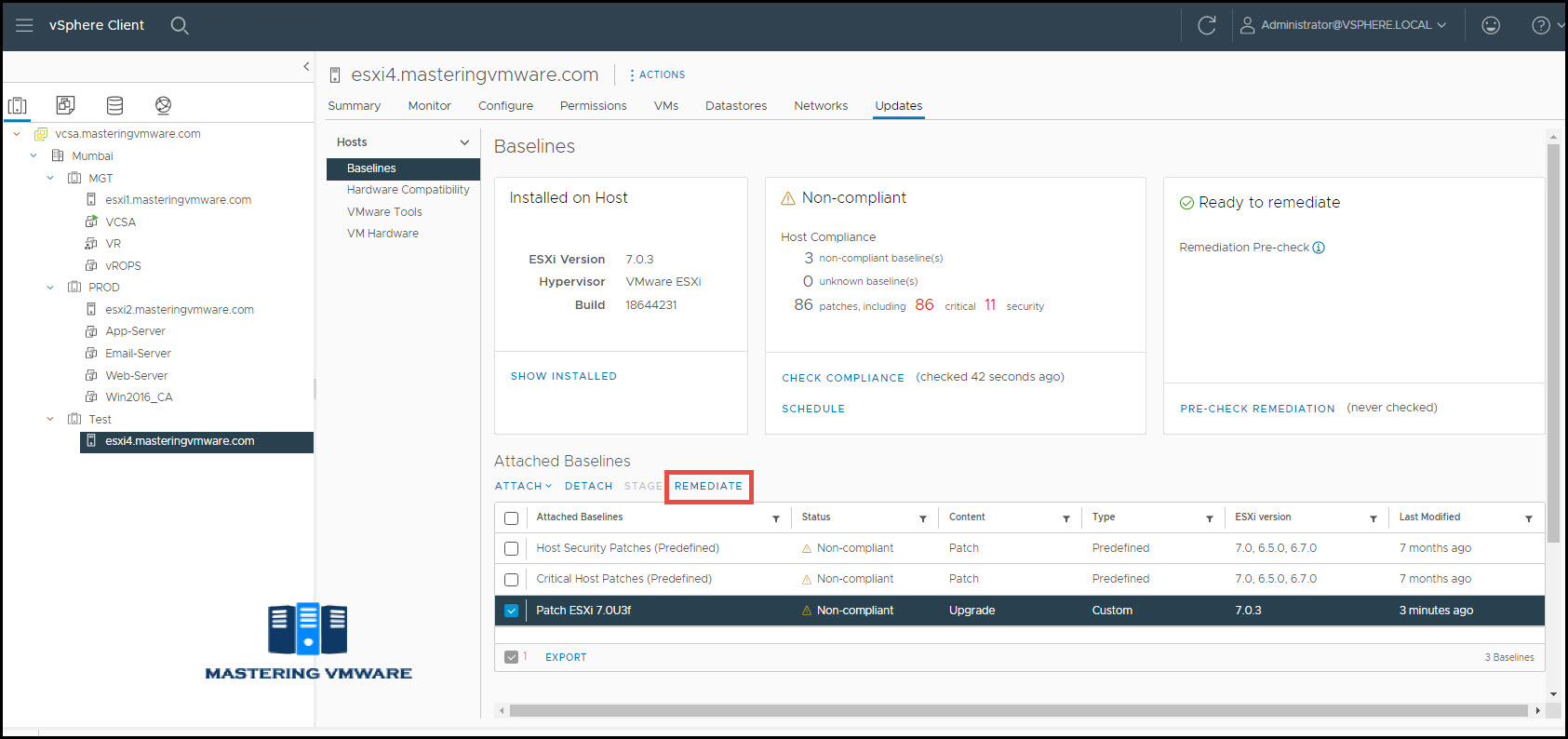Collapse the vcsa.masteringvmware.com tree node
Screen dimensions: 1568x739
coord(17,134)
